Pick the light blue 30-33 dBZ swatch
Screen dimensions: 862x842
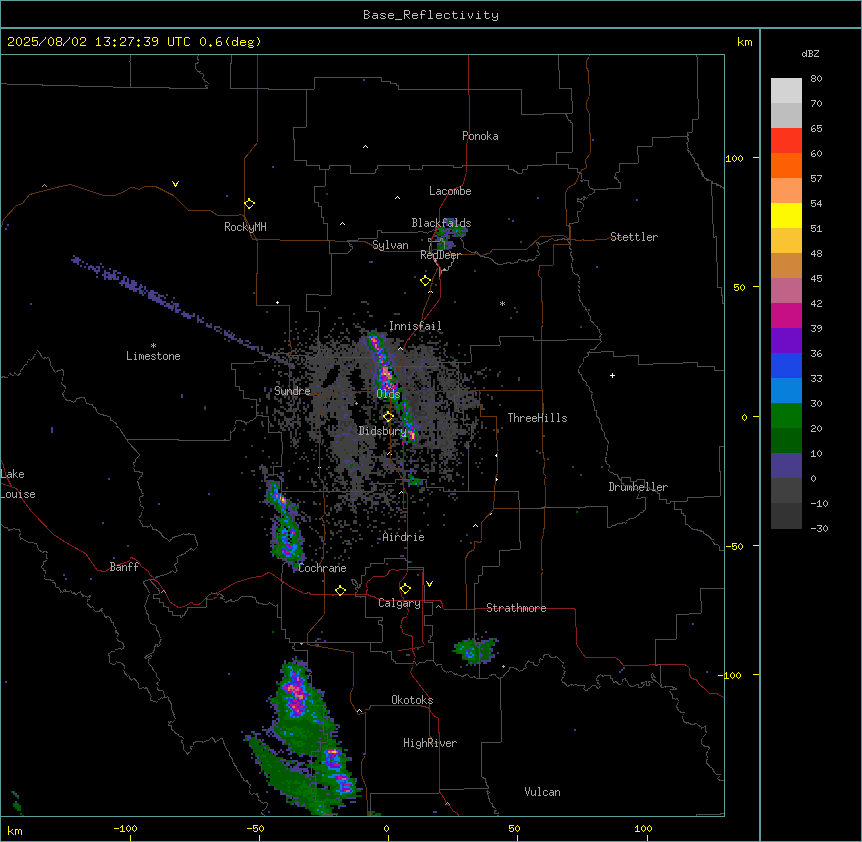pyautogui.click(x=786, y=391)
